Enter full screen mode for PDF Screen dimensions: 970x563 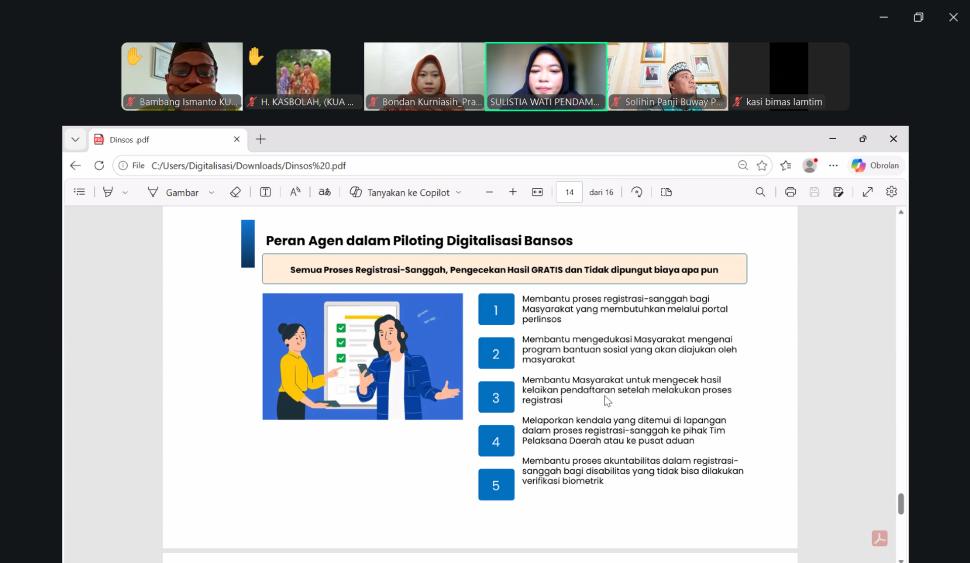[x=868, y=192]
